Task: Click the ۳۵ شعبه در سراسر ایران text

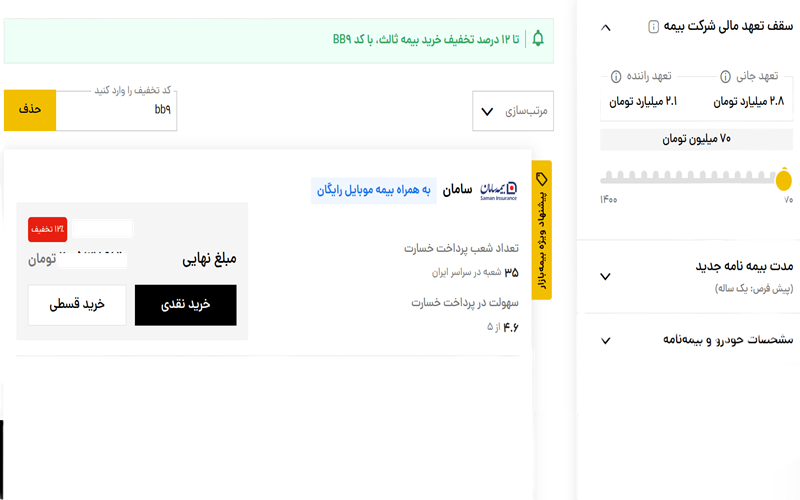Action: pos(475,272)
